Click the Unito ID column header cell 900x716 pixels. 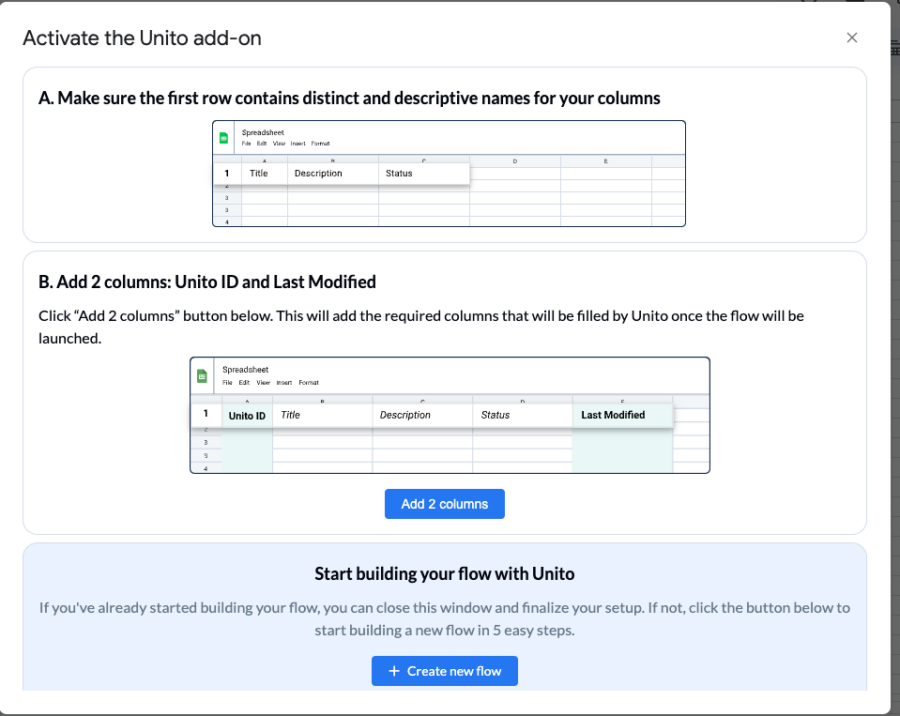click(x=246, y=414)
